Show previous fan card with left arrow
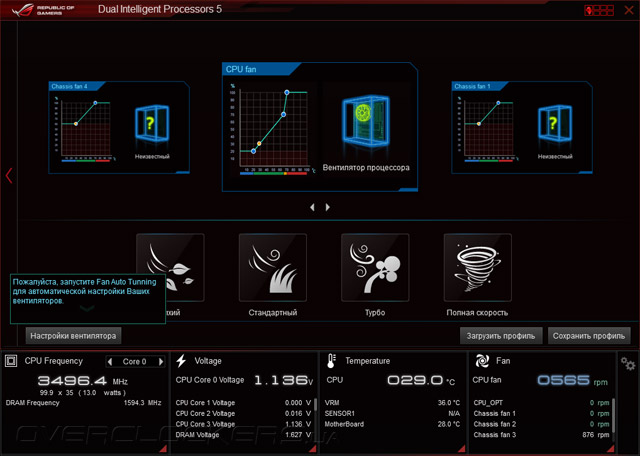This screenshot has height=456, width=640. tap(312, 207)
